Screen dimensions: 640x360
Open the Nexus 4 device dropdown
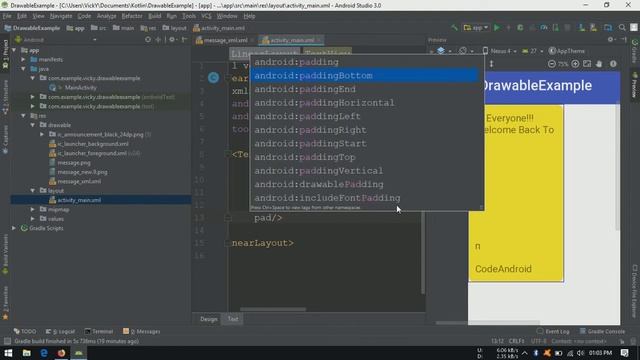pos(499,51)
